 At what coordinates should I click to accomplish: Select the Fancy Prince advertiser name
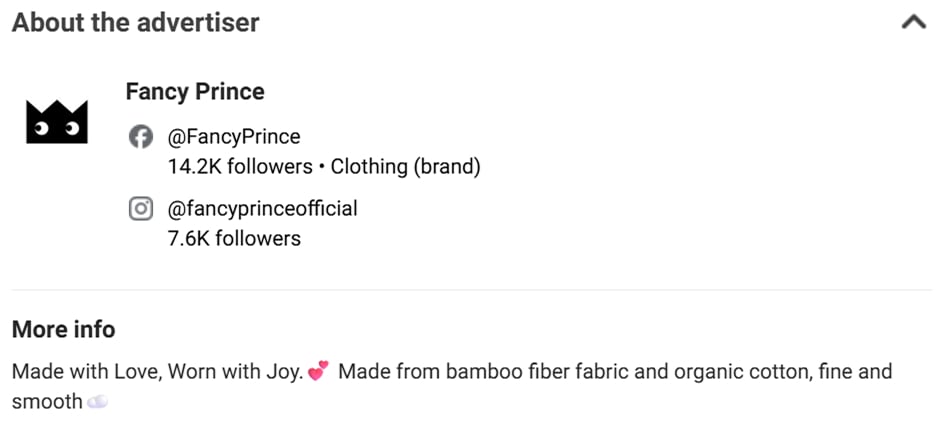[195, 92]
